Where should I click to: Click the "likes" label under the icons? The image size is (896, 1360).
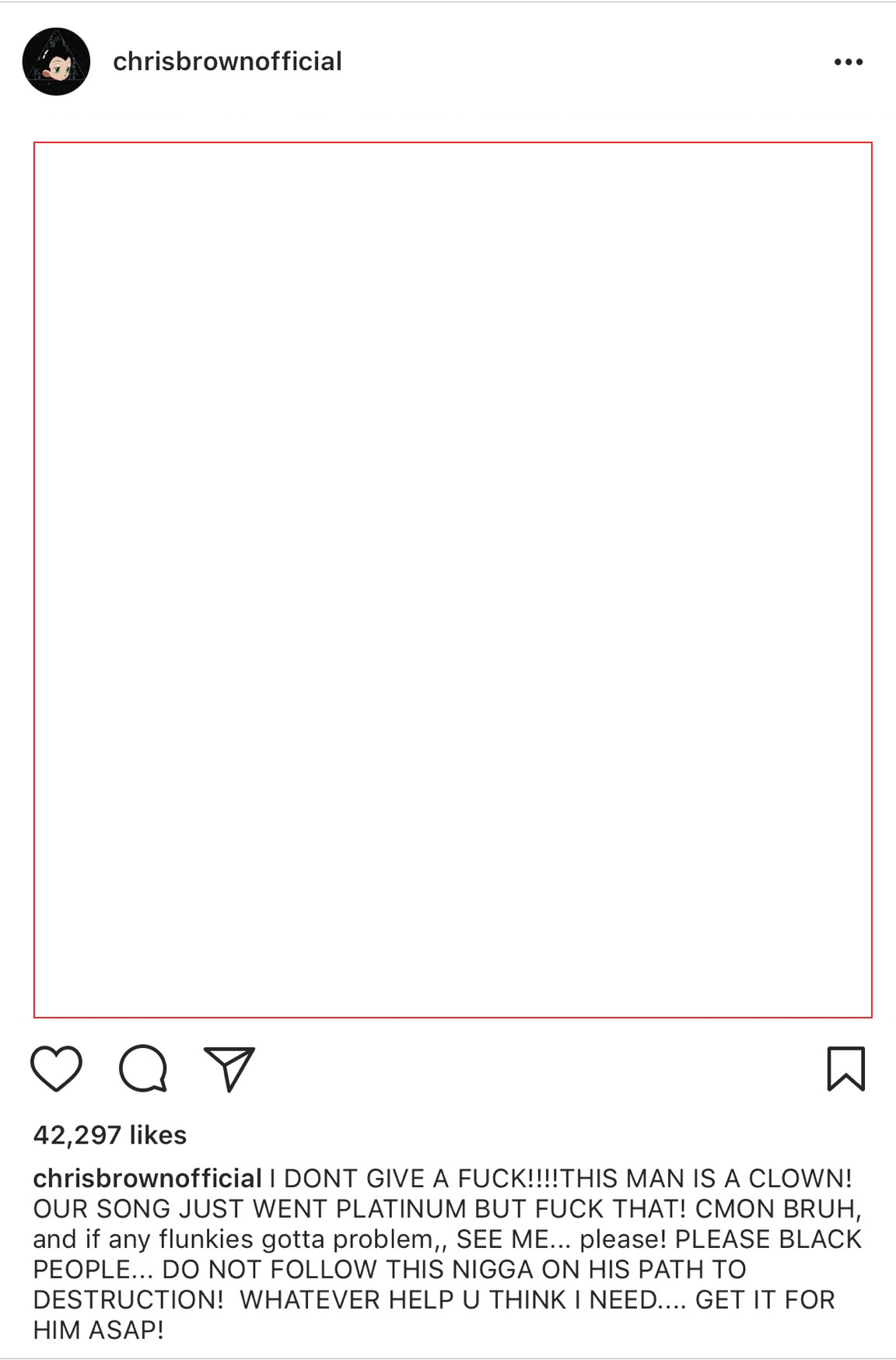(158, 1135)
